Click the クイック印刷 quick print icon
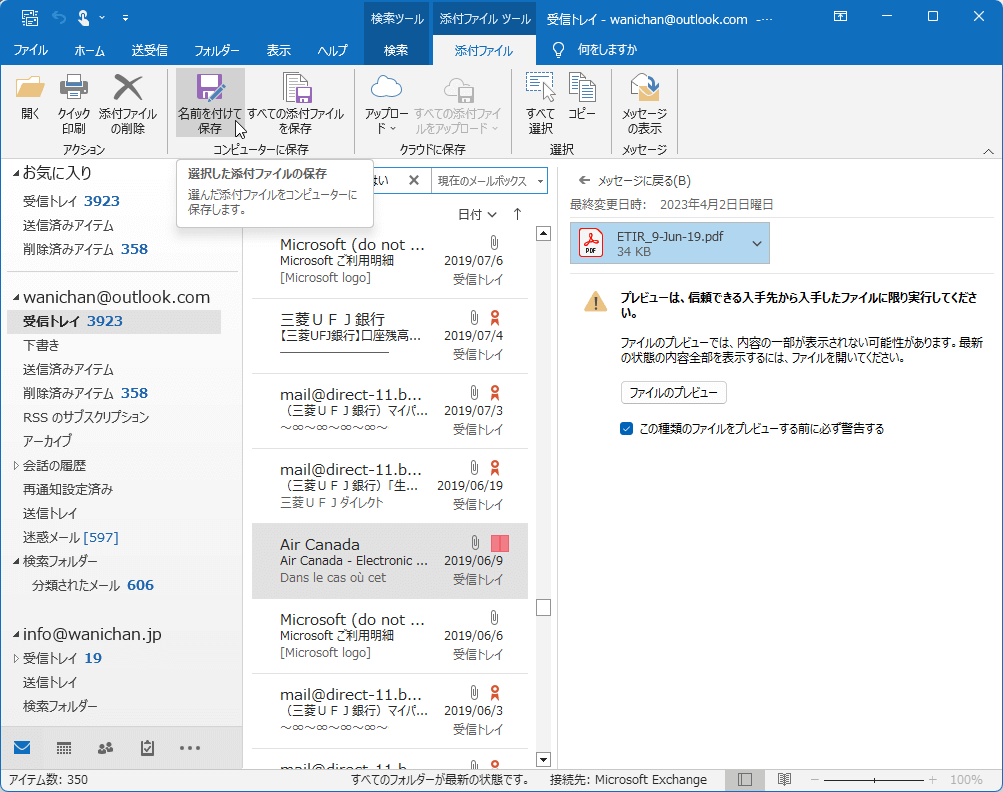 pyautogui.click(x=74, y=87)
